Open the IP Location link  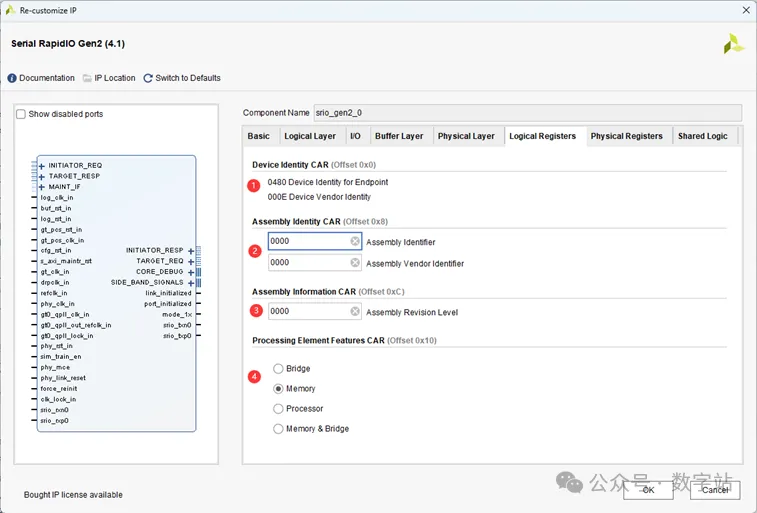[115, 78]
